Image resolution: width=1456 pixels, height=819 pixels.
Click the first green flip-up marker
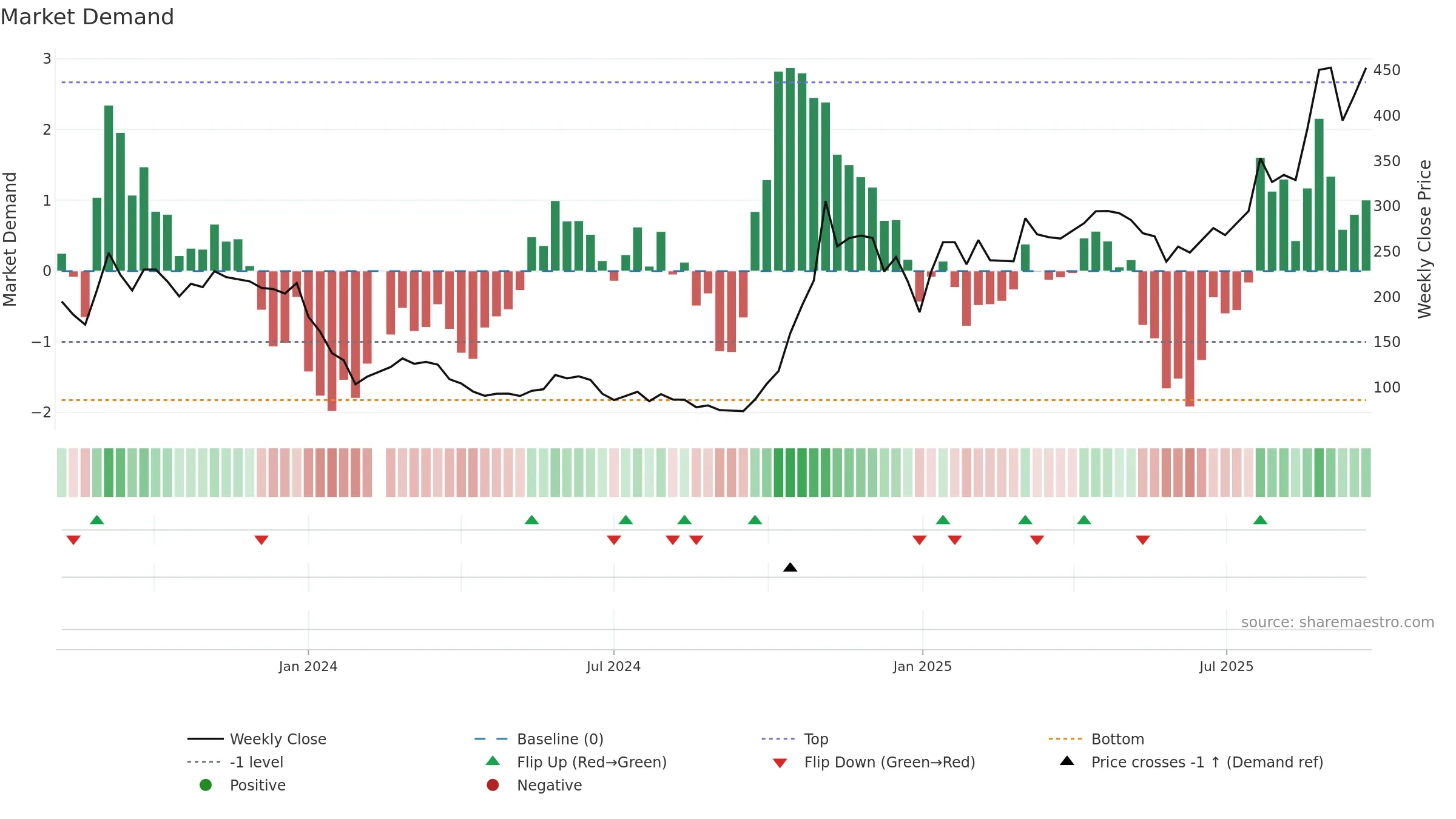coord(96,520)
